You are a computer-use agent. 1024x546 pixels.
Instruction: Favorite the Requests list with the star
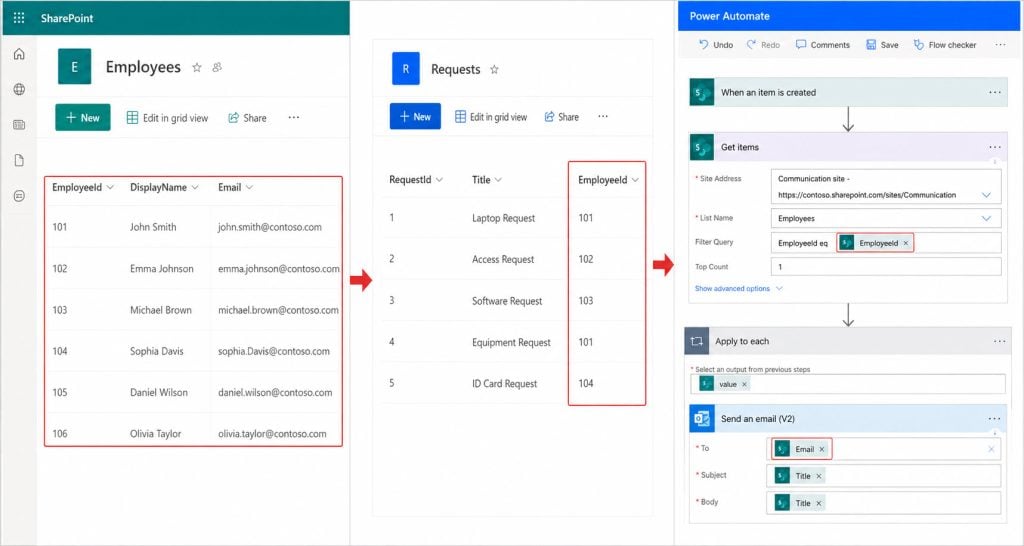pos(494,69)
